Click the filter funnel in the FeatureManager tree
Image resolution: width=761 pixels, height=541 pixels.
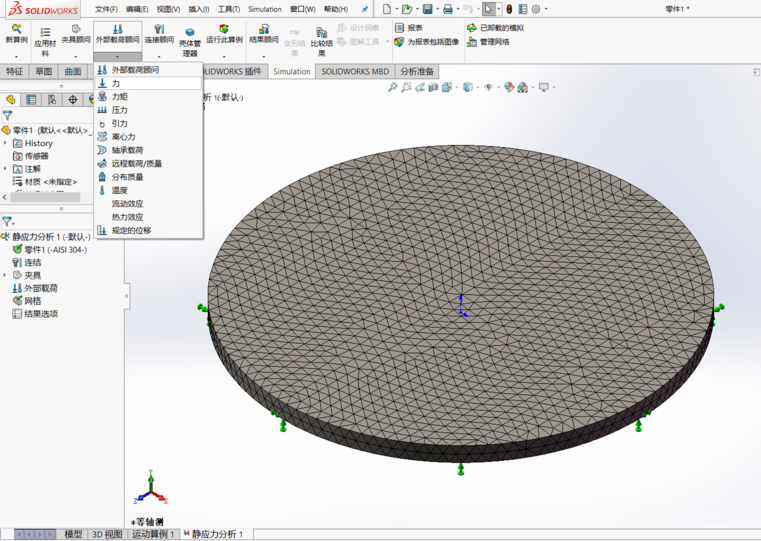7,115
